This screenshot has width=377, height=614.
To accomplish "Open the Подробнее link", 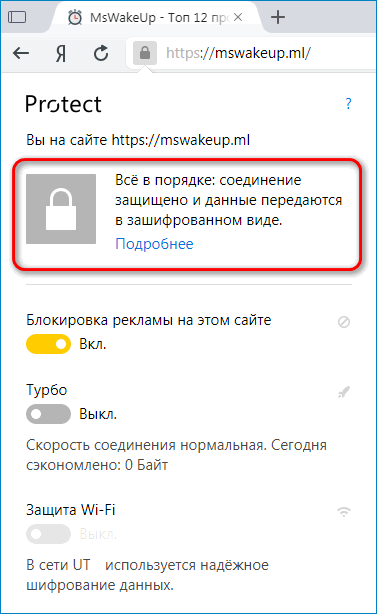I will [x=154, y=244].
